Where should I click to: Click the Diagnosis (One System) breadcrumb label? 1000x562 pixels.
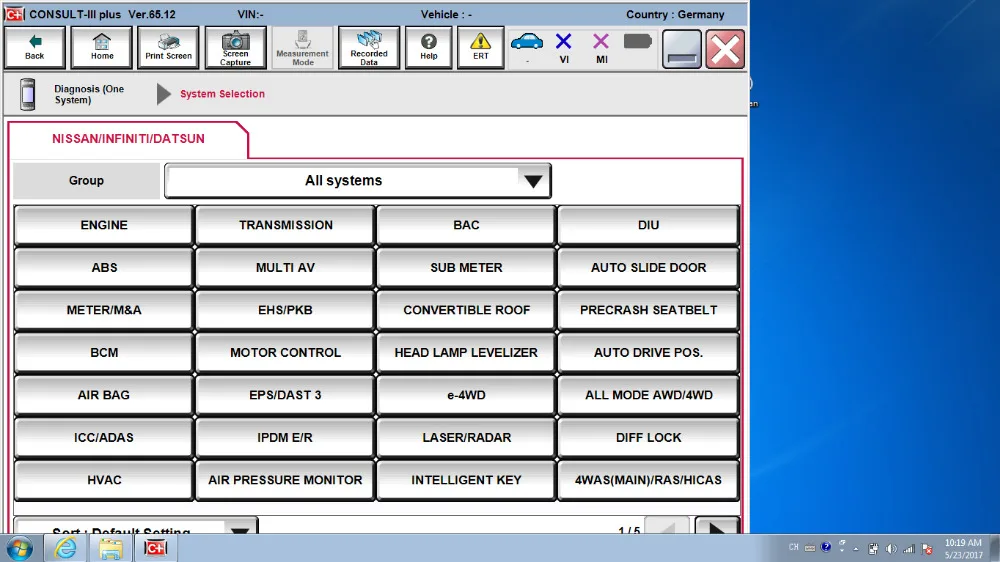point(89,94)
